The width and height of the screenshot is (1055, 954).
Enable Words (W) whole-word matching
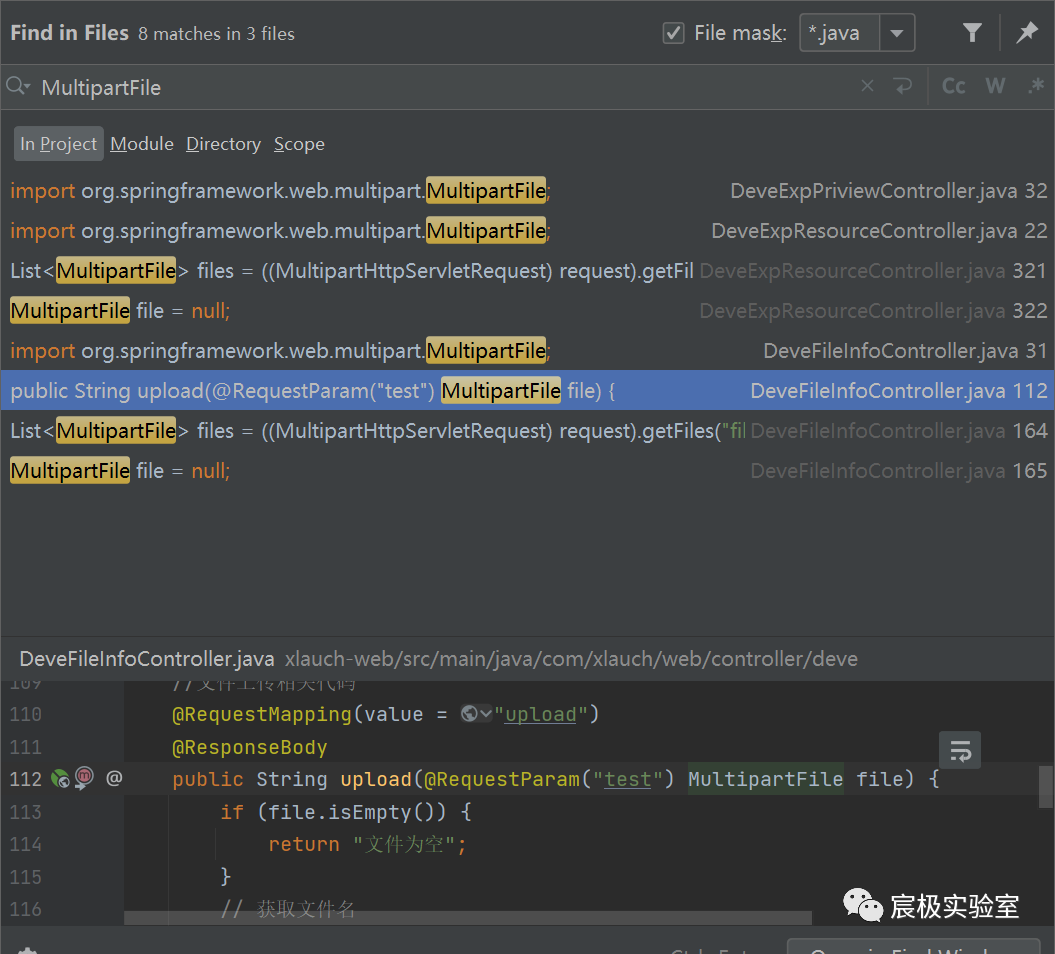click(995, 87)
